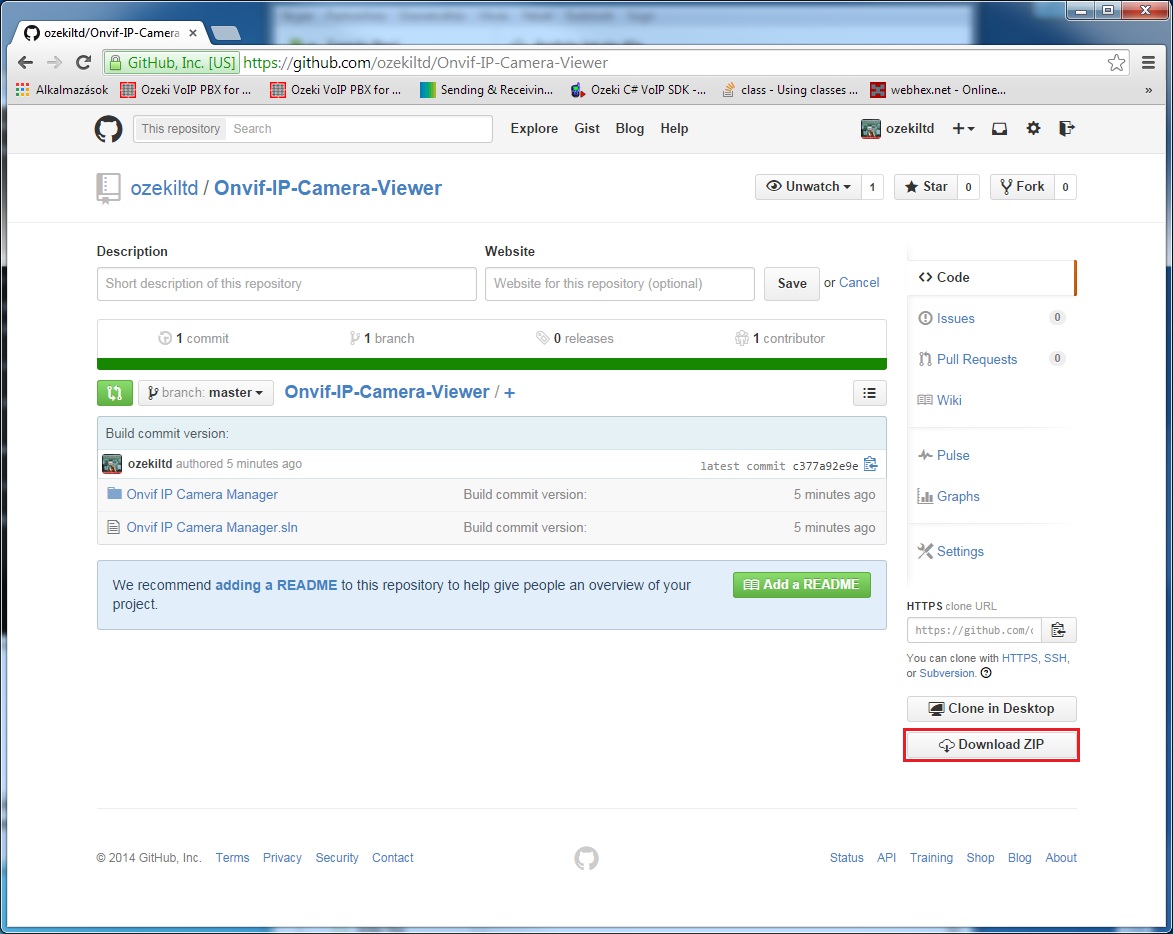Download the repository as ZIP

(991, 744)
